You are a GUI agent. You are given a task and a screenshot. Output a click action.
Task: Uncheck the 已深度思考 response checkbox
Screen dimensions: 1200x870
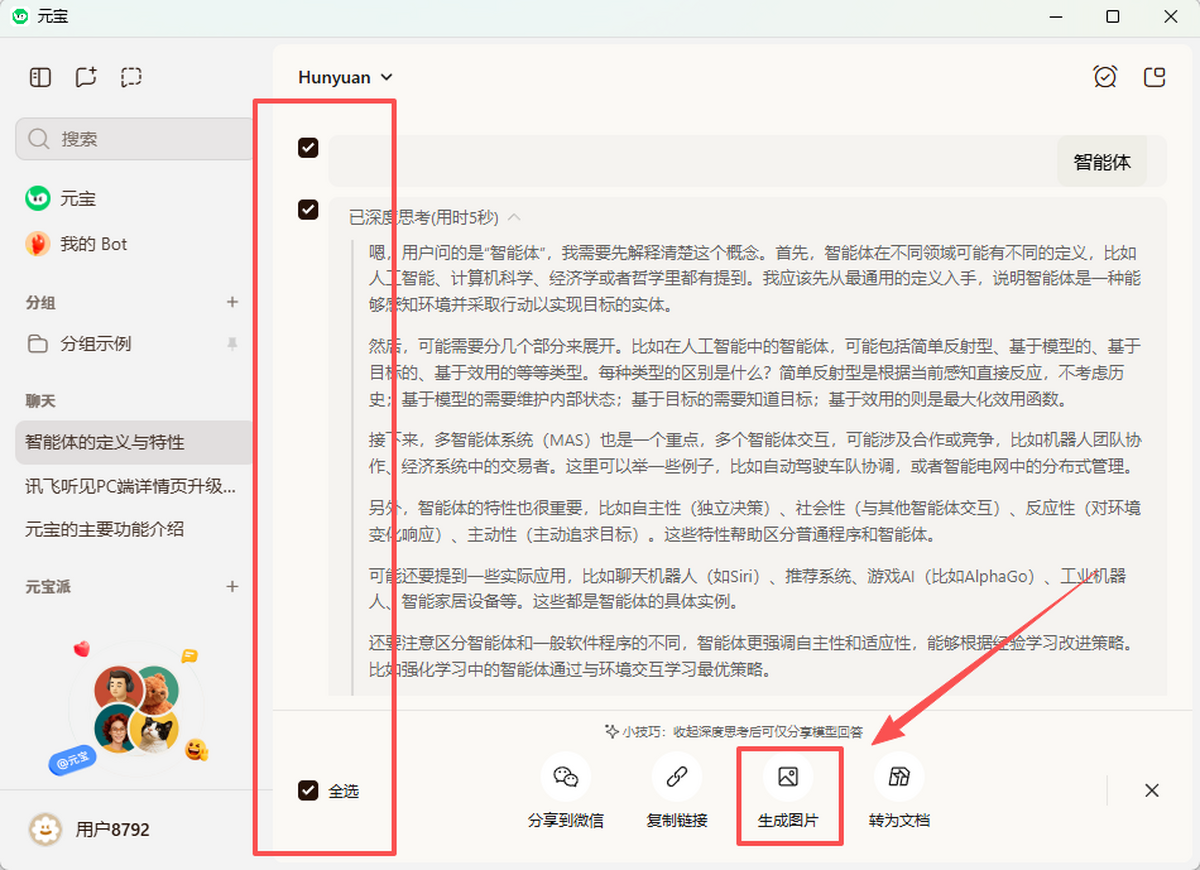coord(308,209)
